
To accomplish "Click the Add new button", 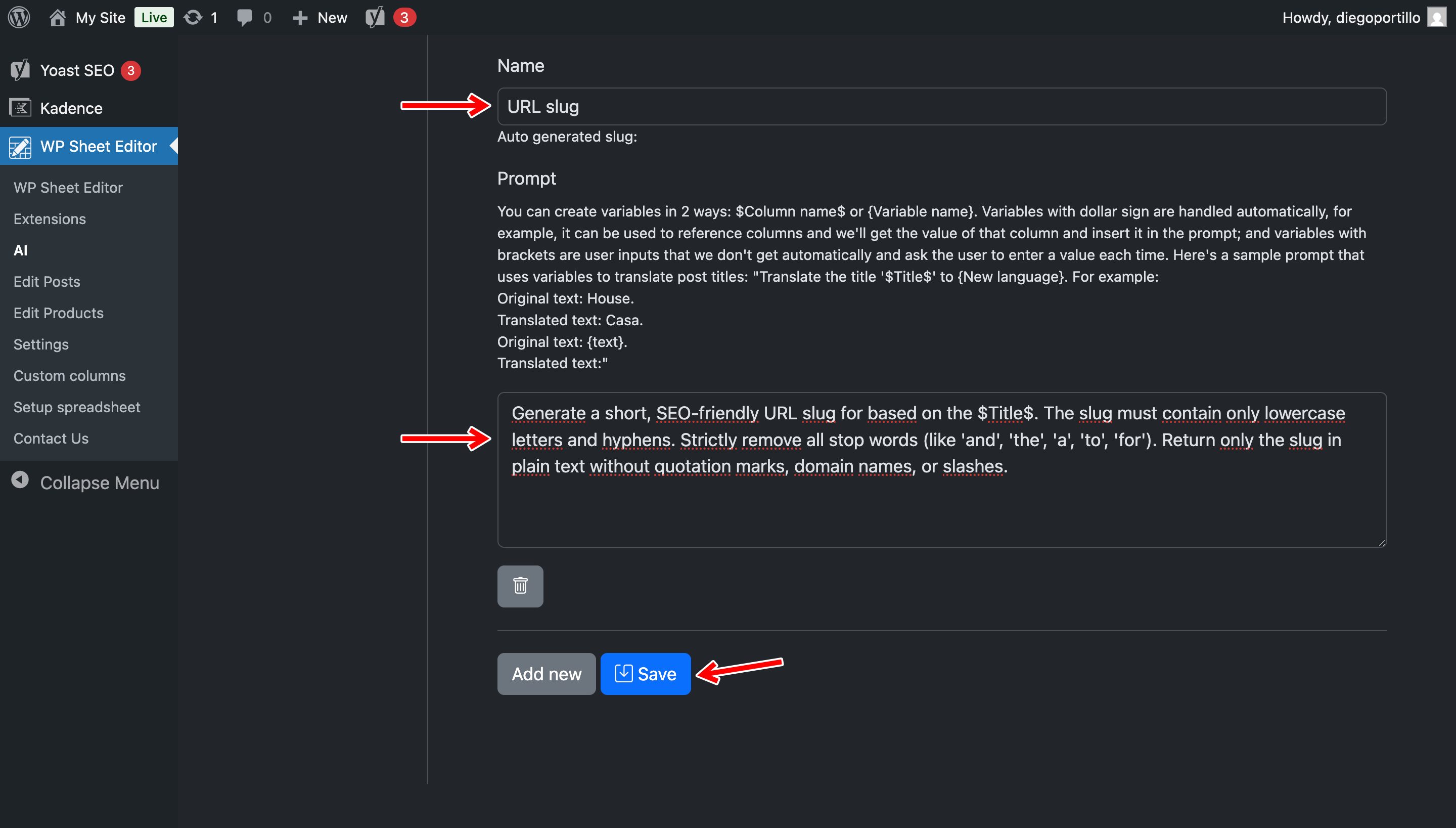I will pyautogui.click(x=545, y=673).
